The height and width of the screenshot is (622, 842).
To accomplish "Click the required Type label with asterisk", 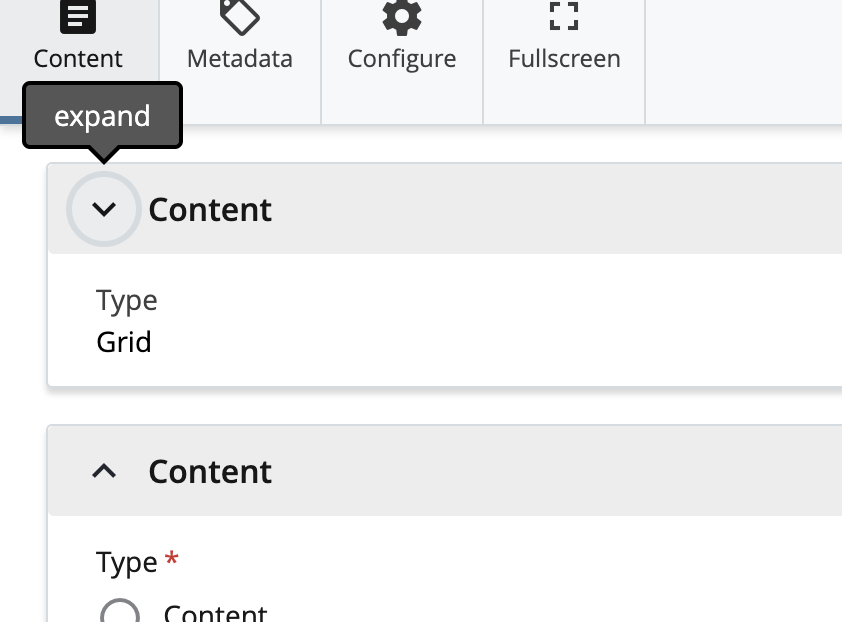I will 137,562.
